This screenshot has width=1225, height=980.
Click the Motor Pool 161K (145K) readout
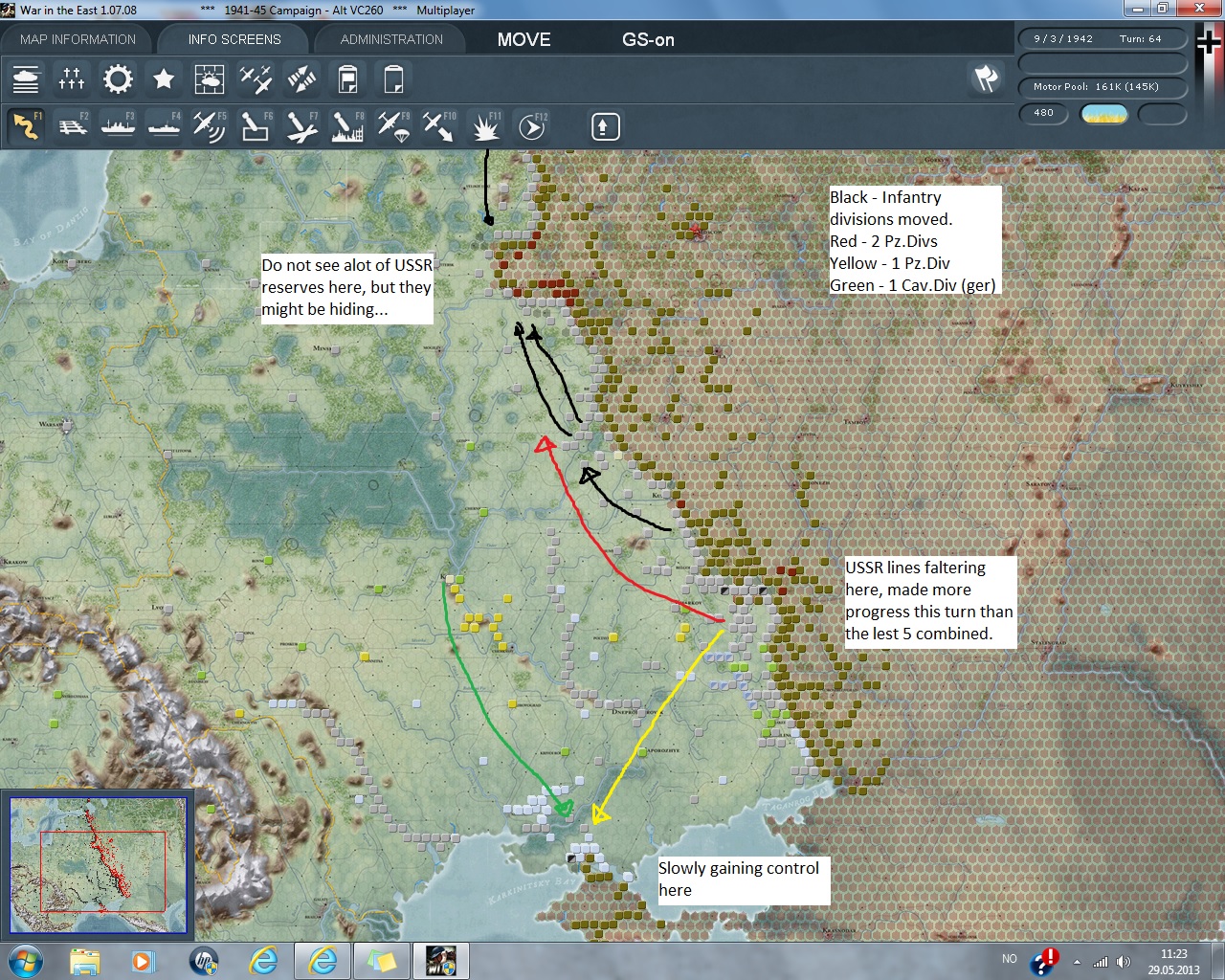pyautogui.click(x=1102, y=87)
